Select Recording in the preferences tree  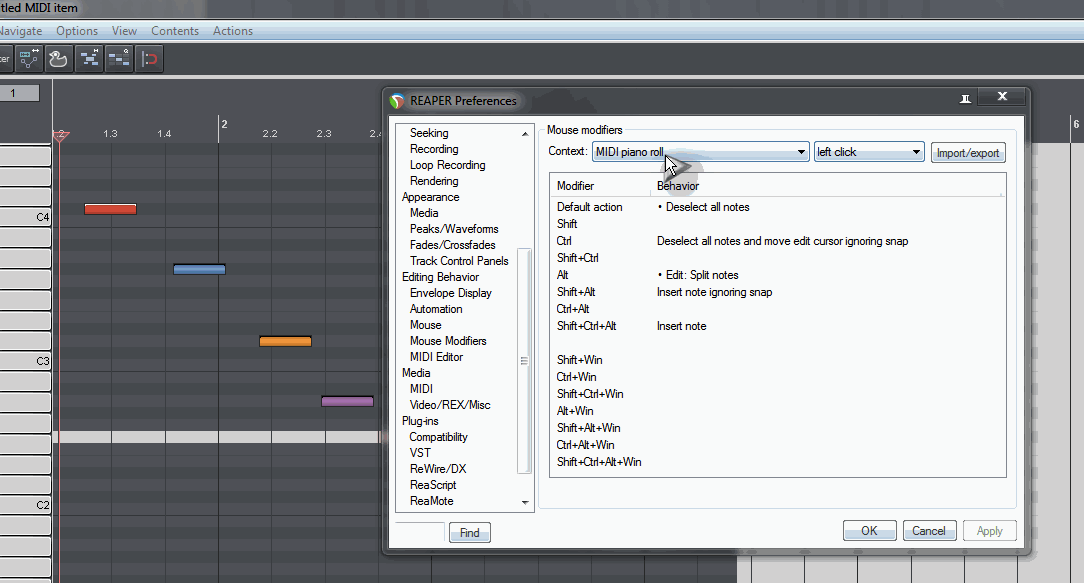(434, 149)
